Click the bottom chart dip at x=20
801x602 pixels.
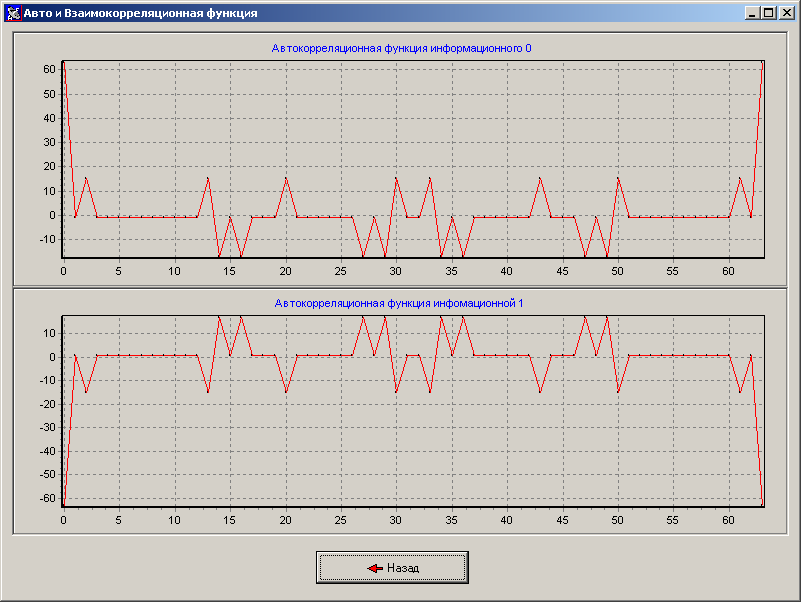coord(286,392)
